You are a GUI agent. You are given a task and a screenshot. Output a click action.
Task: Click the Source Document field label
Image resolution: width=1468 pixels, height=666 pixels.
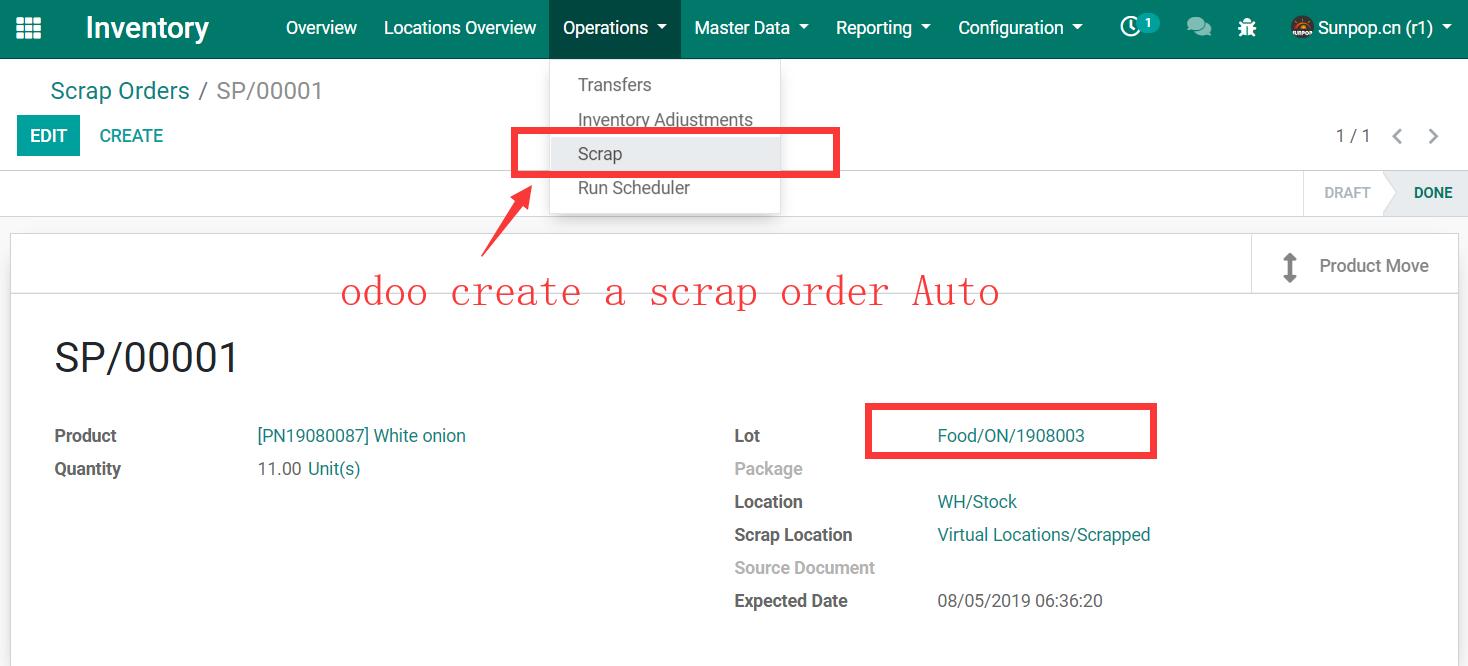point(805,568)
